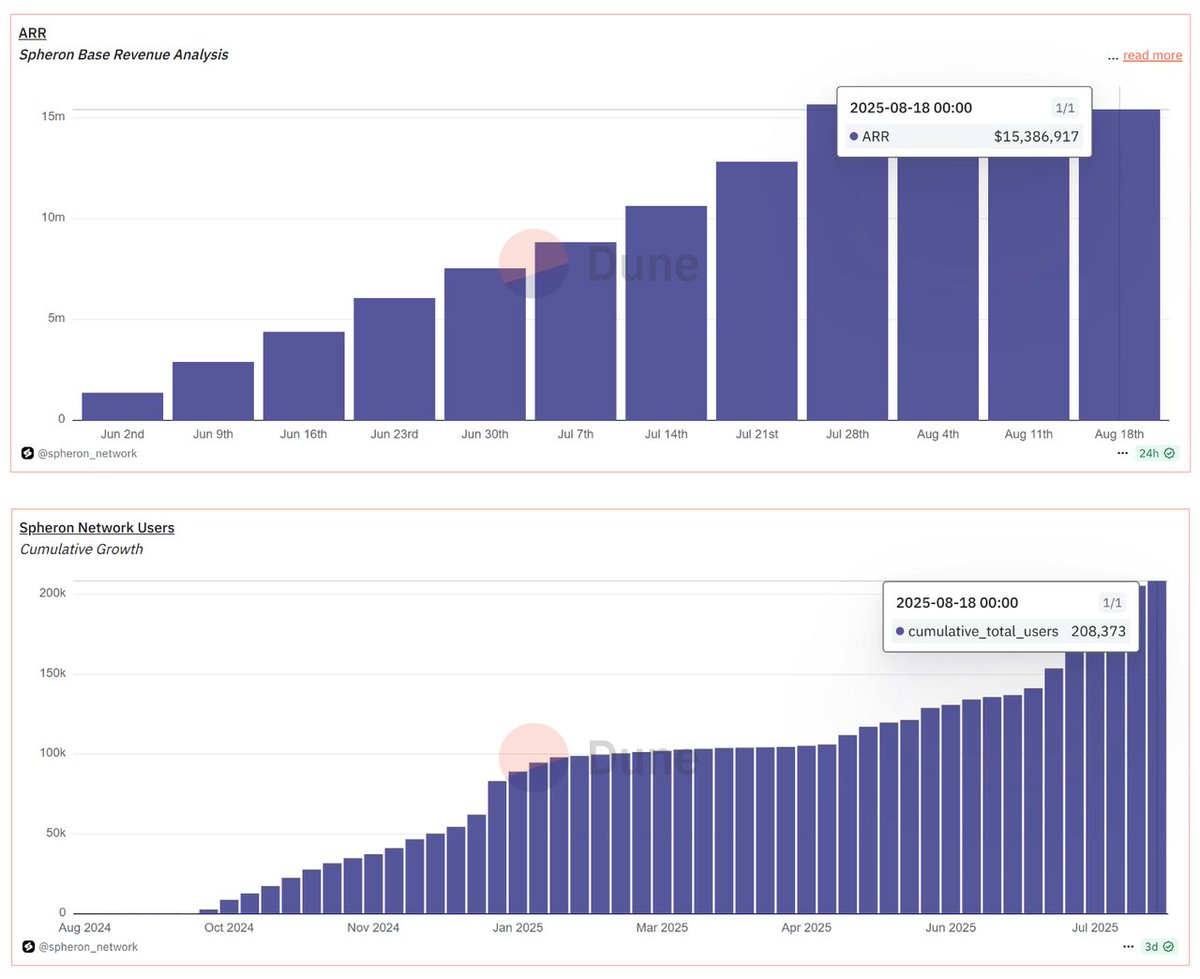Select the Jun 23rd ARR bar

click(394, 359)
